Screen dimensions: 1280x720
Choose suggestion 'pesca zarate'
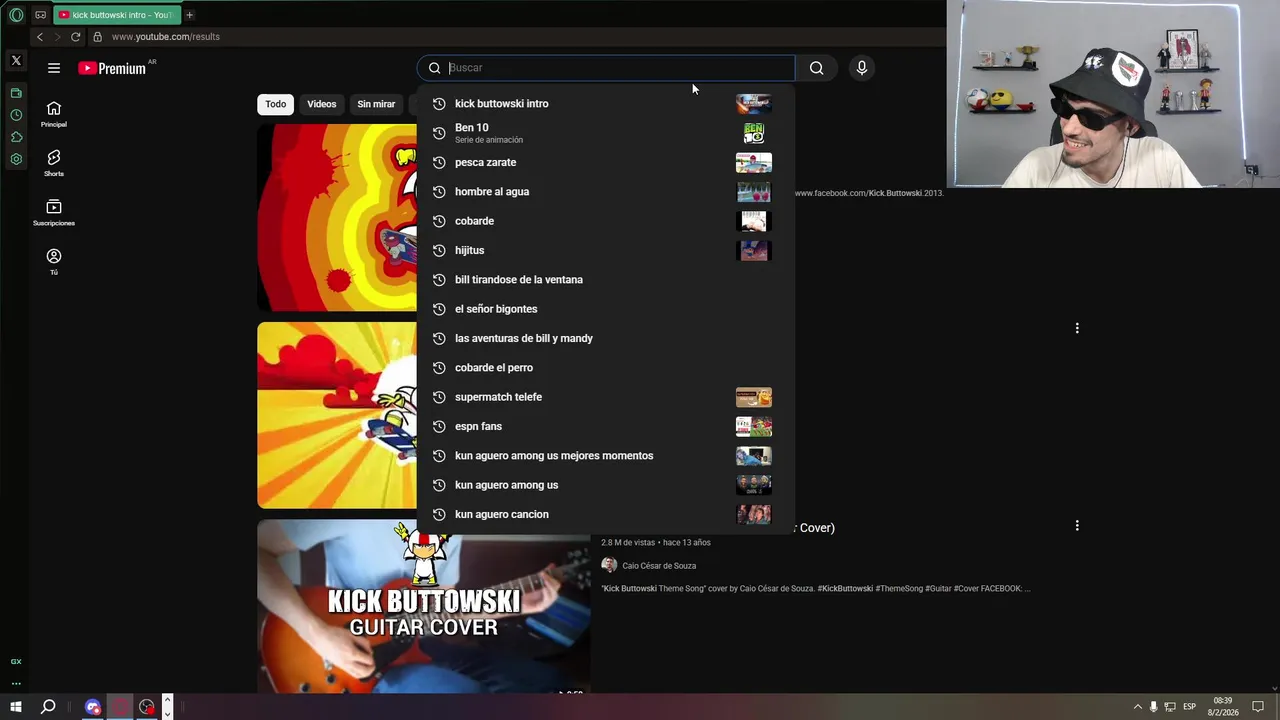[x=605, y=162]
